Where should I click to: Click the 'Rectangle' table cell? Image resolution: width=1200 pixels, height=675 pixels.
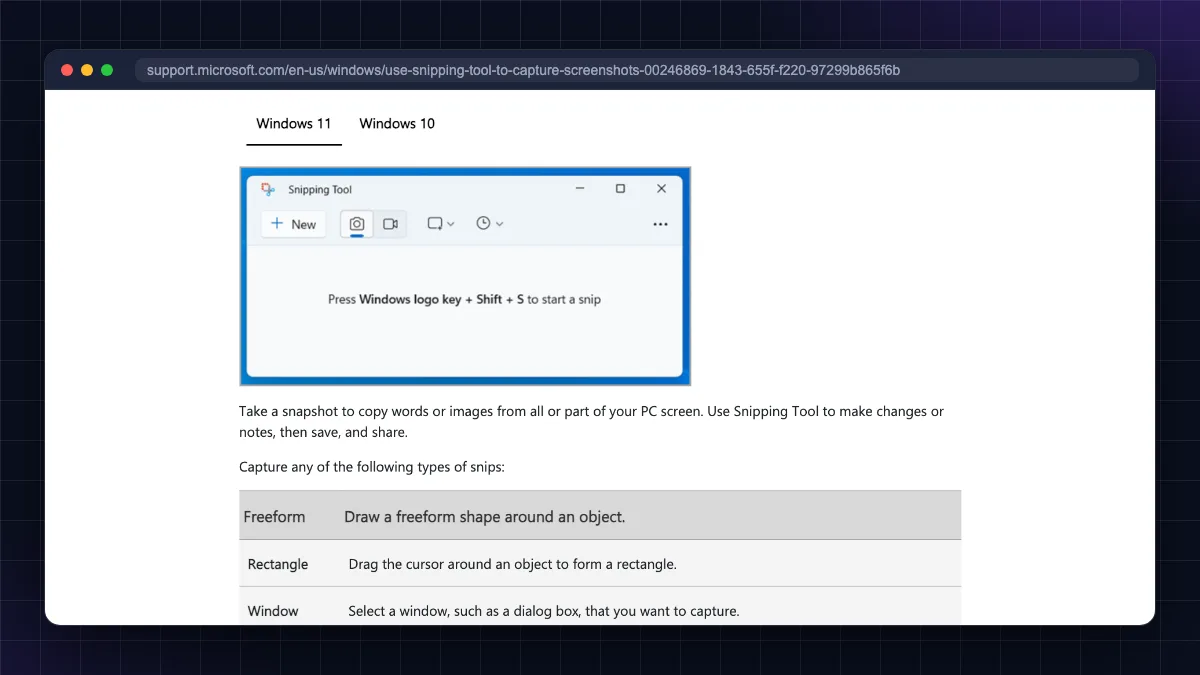click(278, 564)
